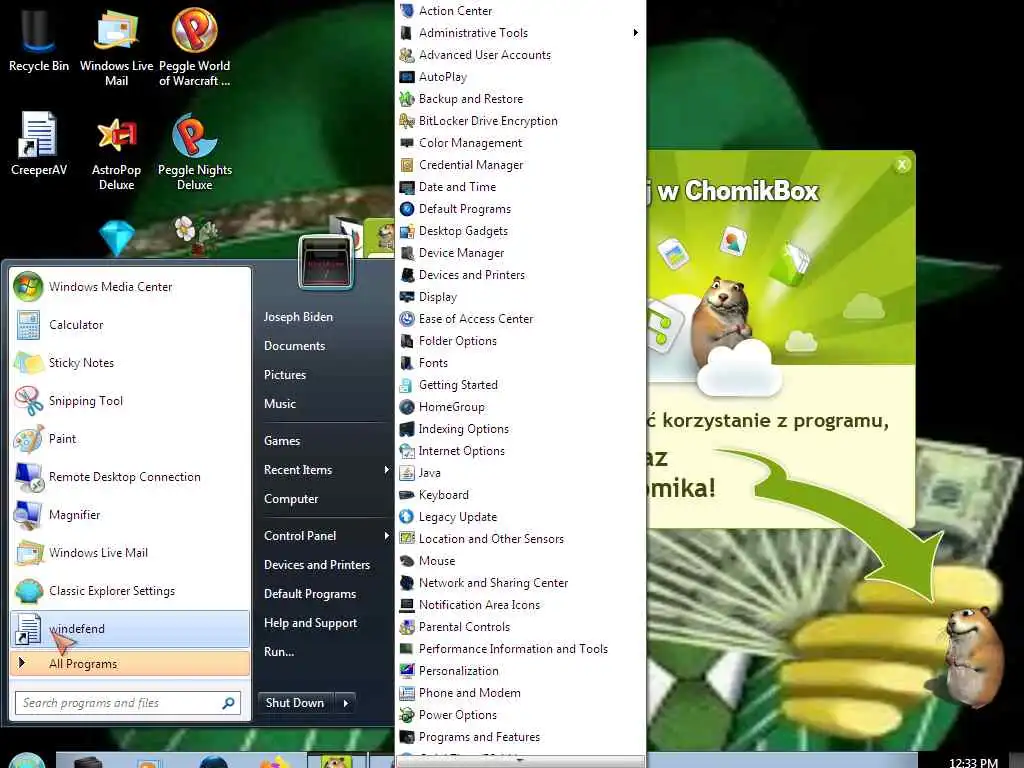The height and width of the screenshot is (768, 1024).
Task: Open Remote Desktop Connection icon
Action: click(x=28, y=477)
